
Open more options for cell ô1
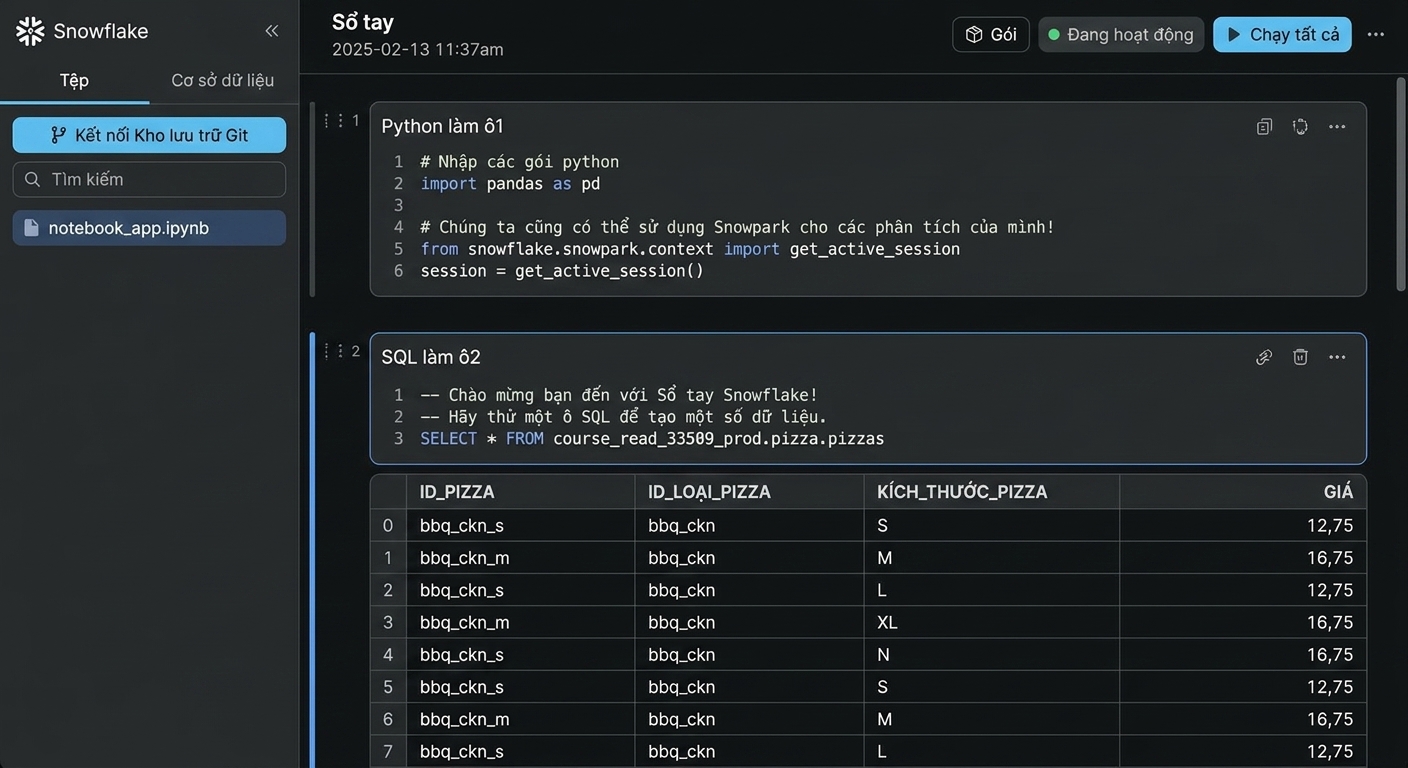(x=1337, y=126)
